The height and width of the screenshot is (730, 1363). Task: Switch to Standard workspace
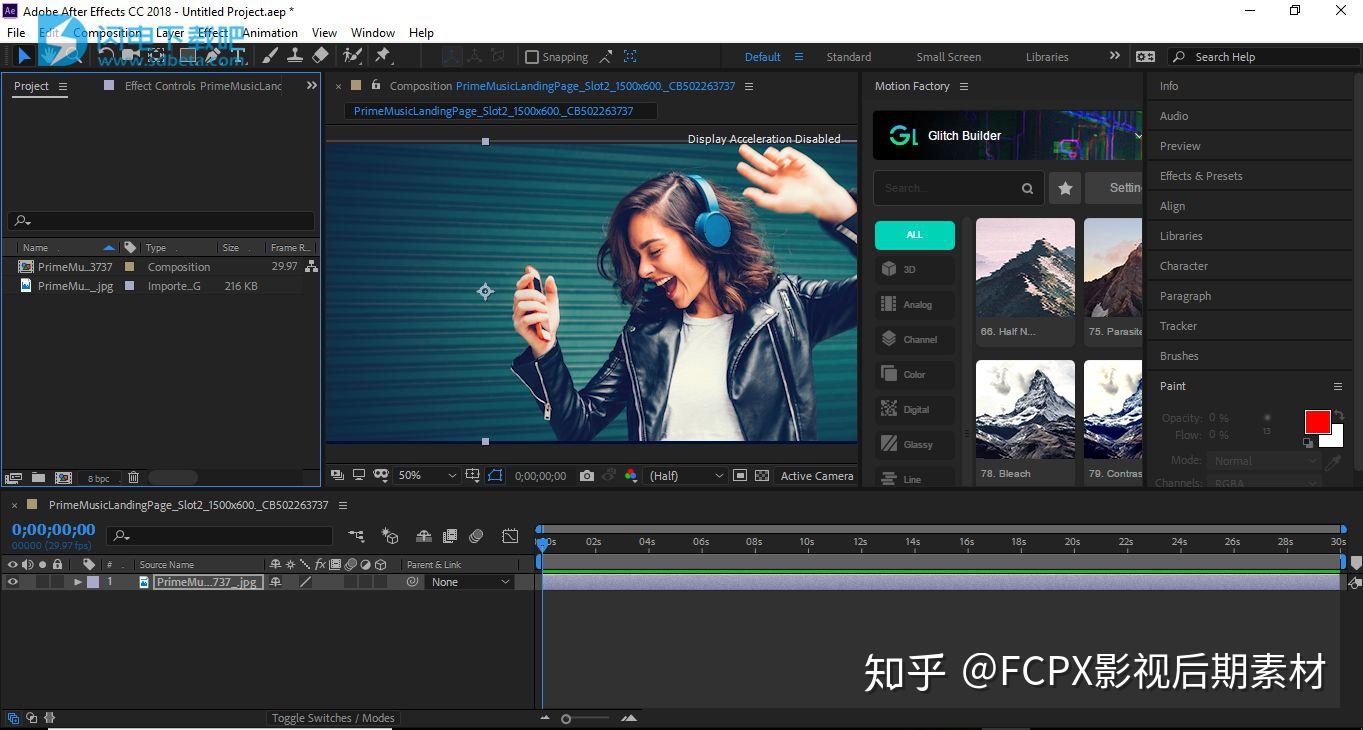click(849, 57)
